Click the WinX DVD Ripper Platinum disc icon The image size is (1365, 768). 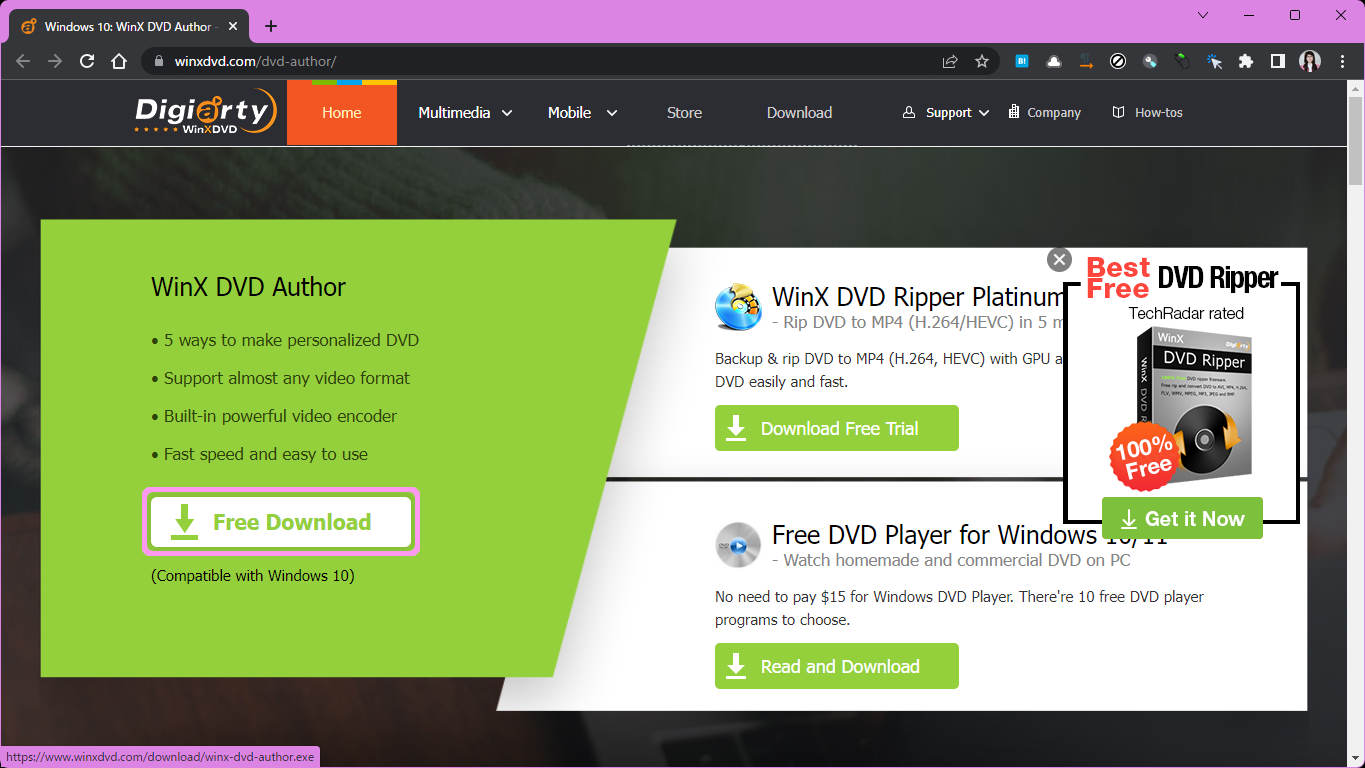coord(738,306)
